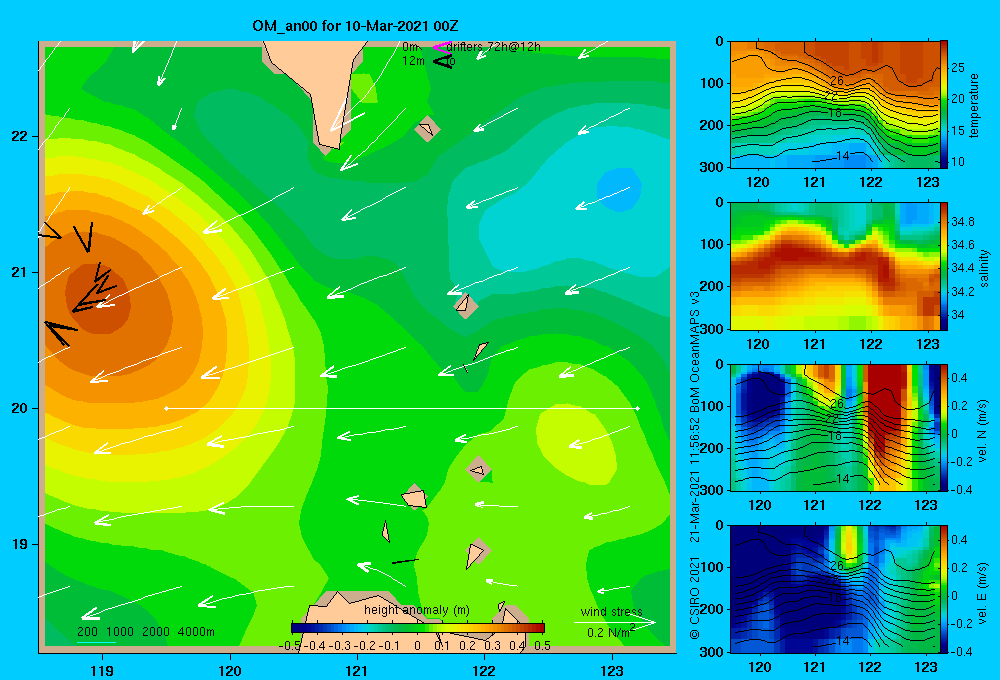Click the west endpoint of the 20N transect line
This screenshot has height=680, width=1000.
[x=166, y=408]
